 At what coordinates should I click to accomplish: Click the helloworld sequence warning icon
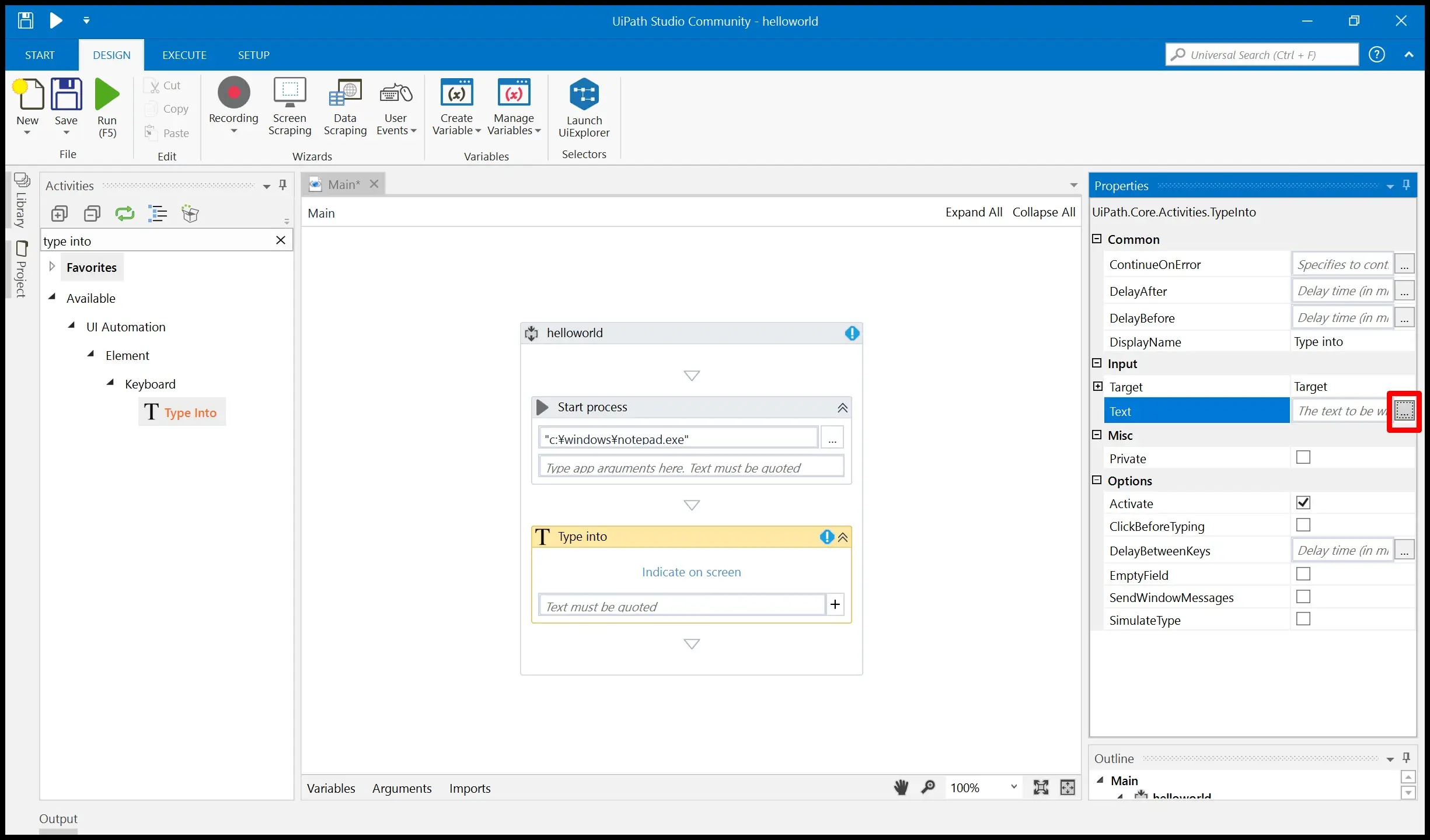[x=852, y=333]
